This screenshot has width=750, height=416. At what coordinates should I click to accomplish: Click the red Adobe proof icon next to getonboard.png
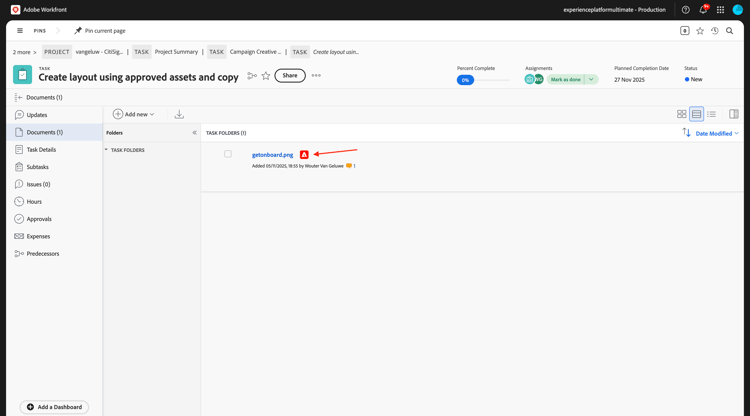coord(304,154)
